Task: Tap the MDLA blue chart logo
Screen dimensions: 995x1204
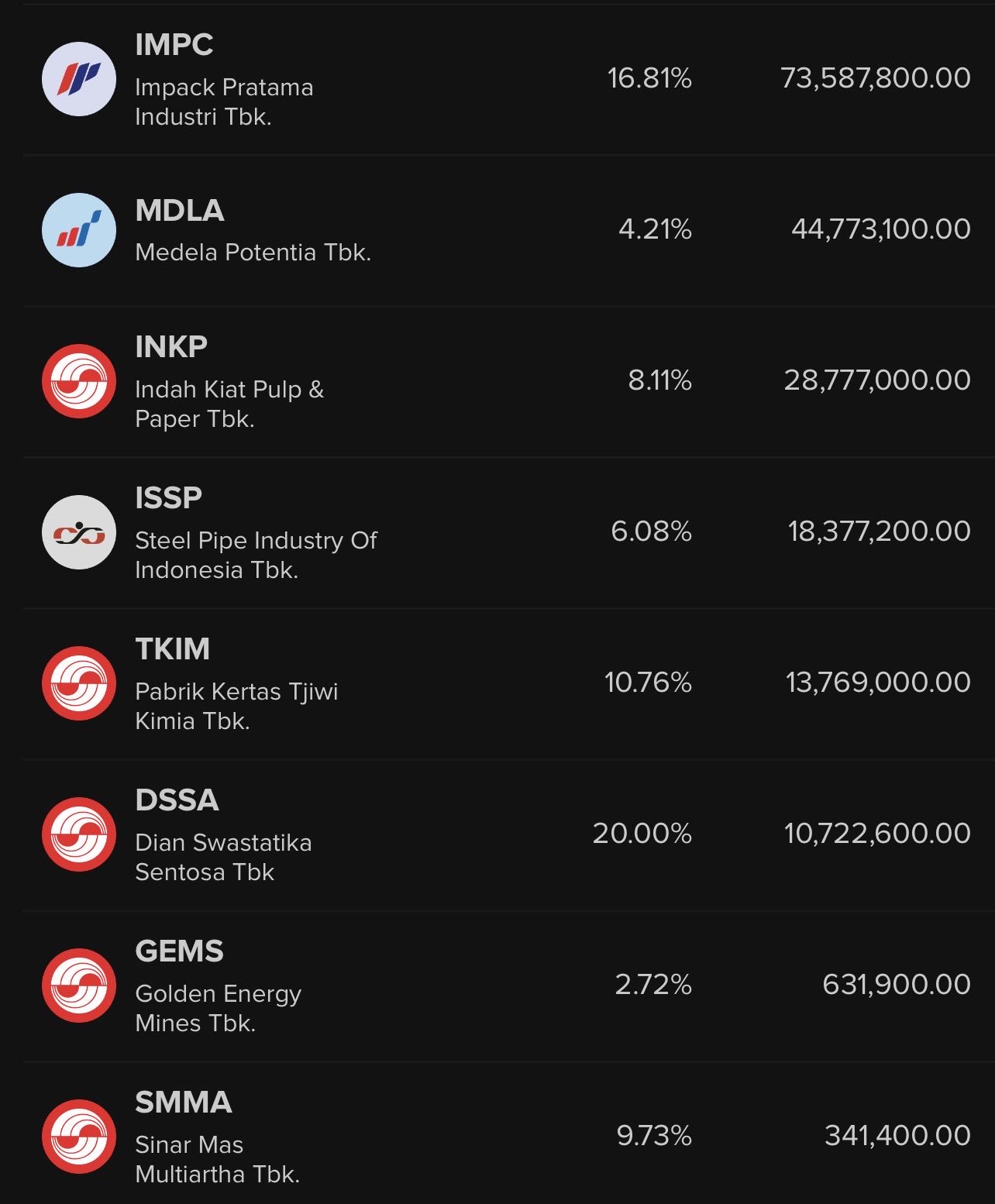Action: [x=79, y=230]
